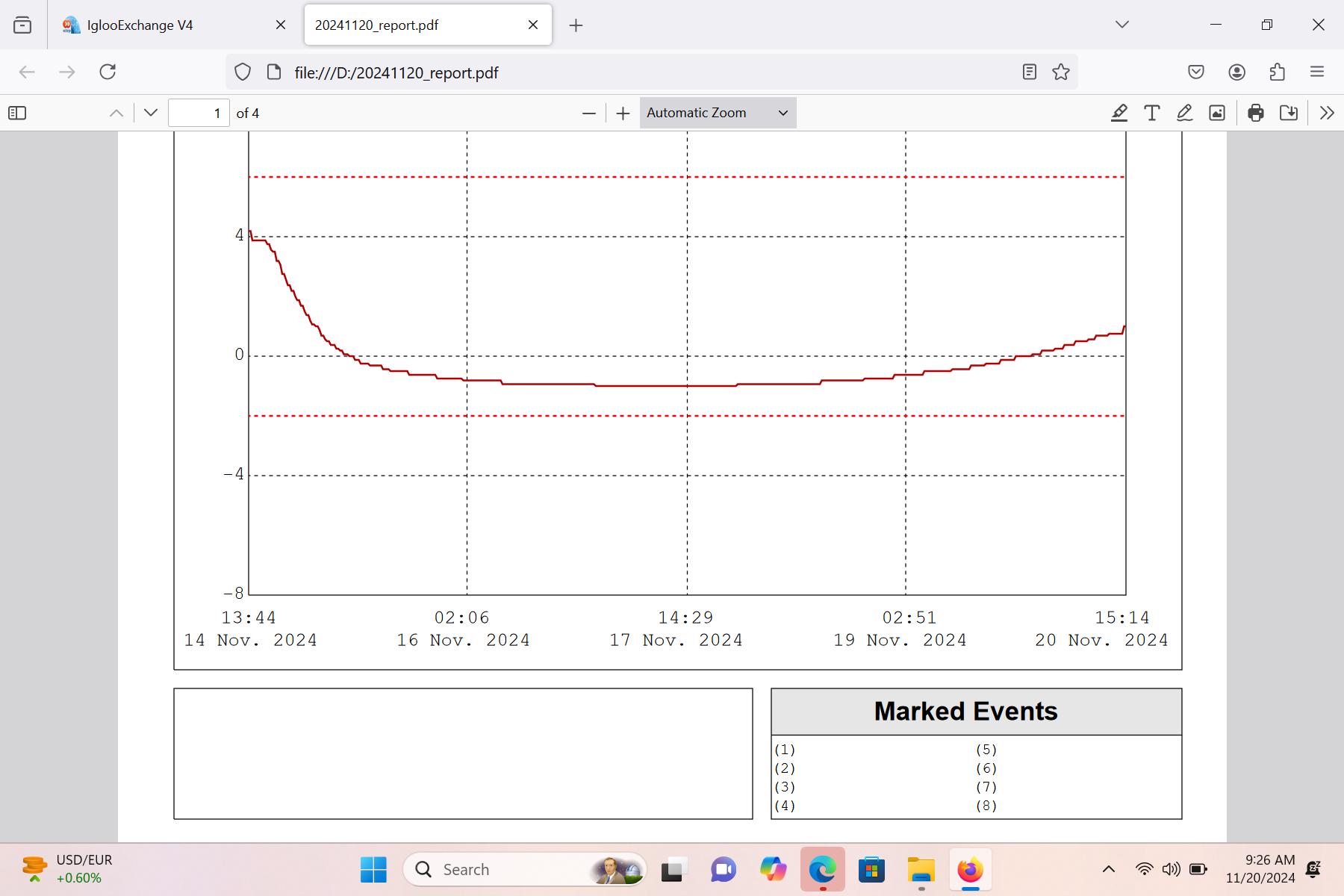Open the Windows Start menu
The image size is (1344, 896).
coord(373,869)
